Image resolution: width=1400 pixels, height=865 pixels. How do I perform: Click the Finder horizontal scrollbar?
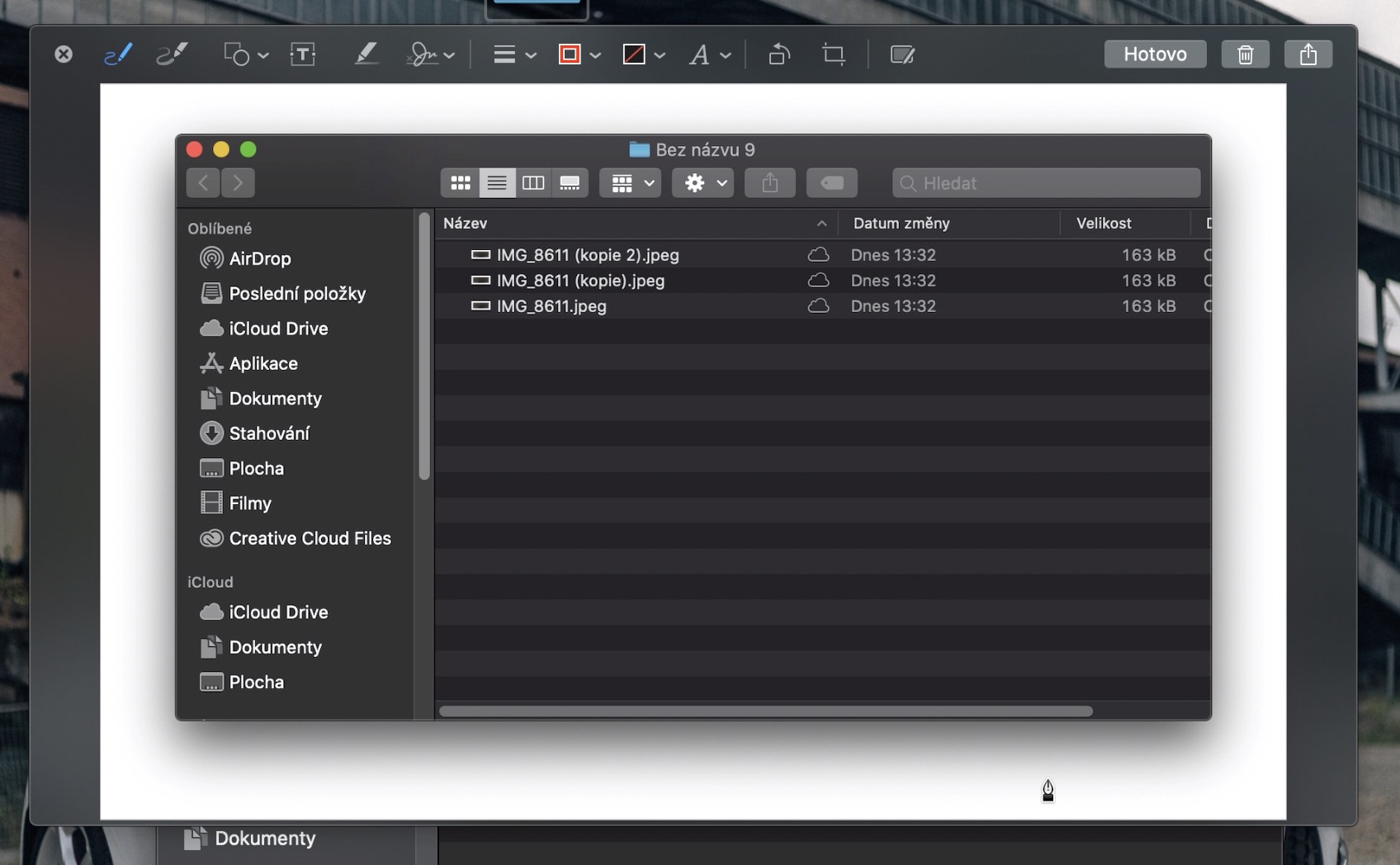coord(766,711)
